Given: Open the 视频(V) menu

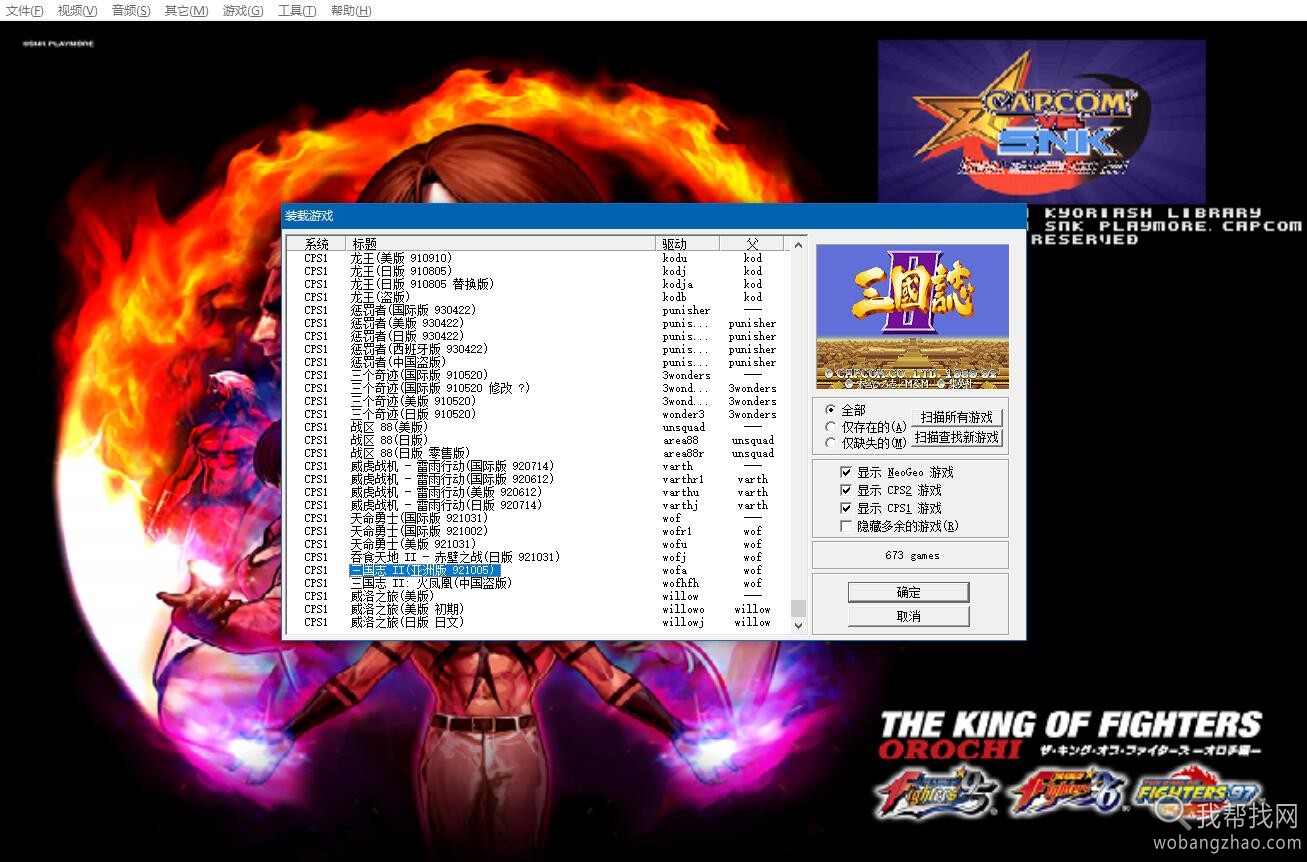Looking at the screenshot, I should point(77,10).
